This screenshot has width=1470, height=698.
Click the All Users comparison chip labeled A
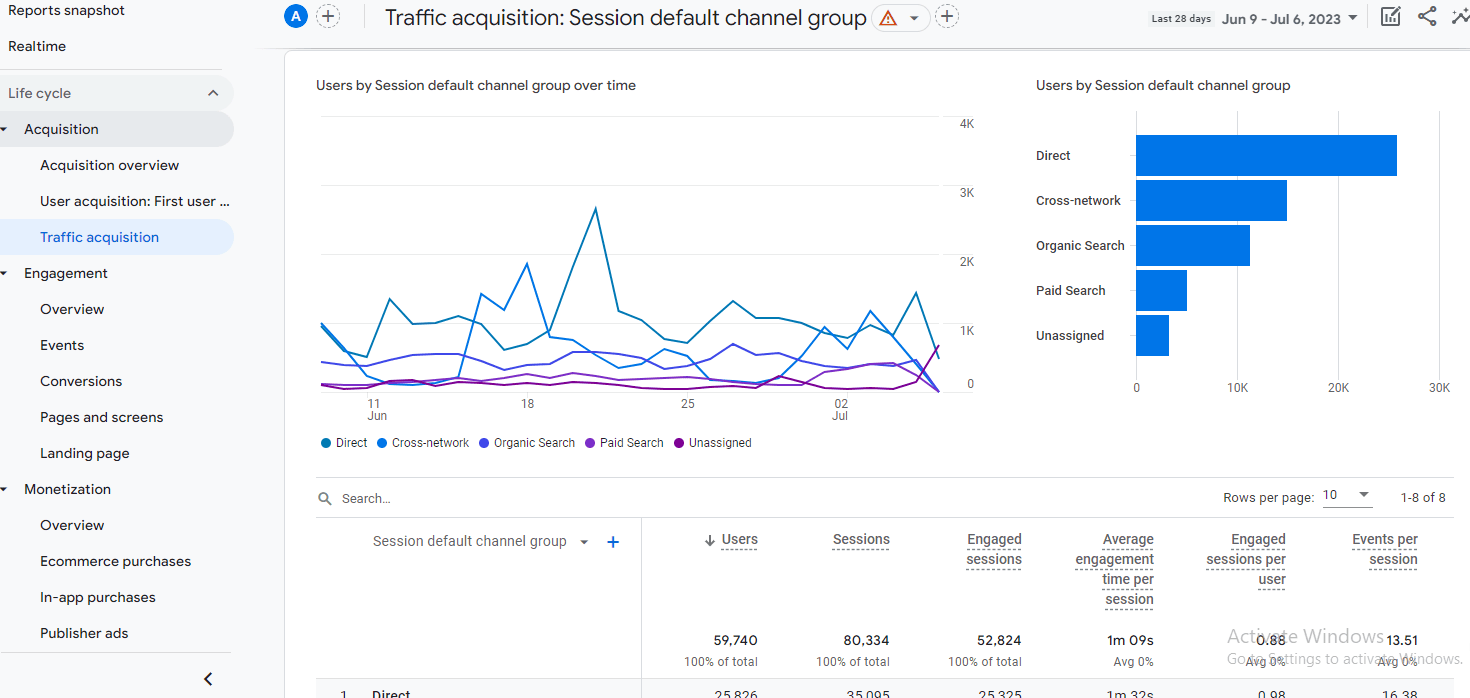pyautogui.click(x=295, y=16)
